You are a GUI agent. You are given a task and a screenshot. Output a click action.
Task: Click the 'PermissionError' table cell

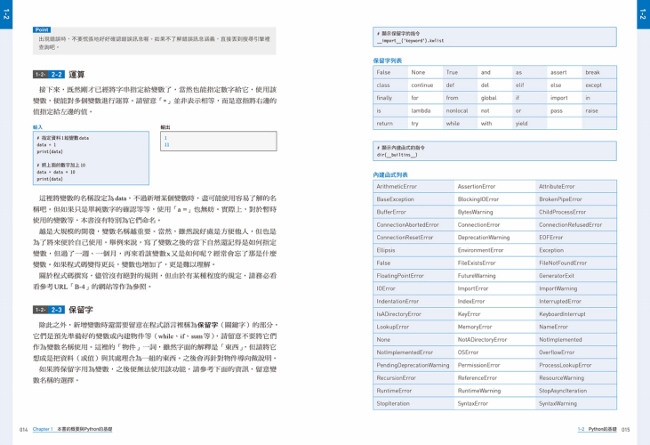(495, 365)
